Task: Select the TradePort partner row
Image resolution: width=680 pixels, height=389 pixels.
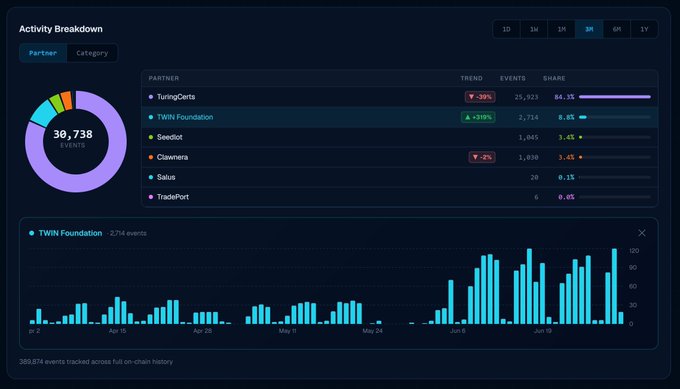Action: 399,197
